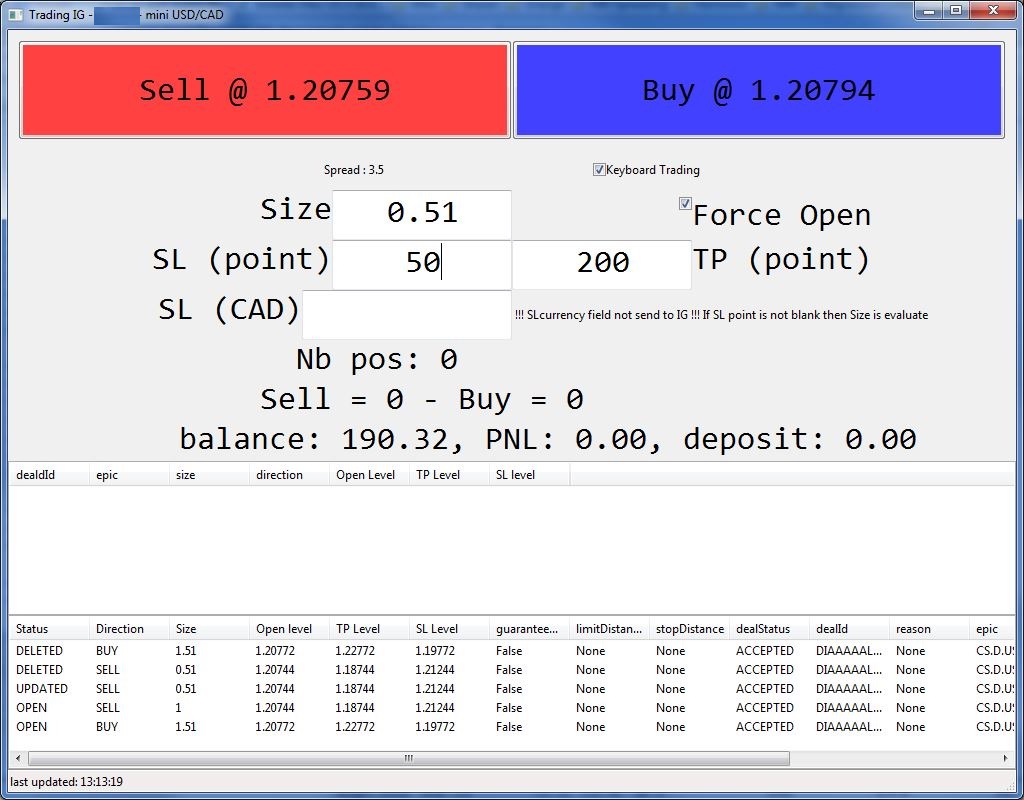
Task: Click the UPDATED row's ACCEPTED dealStatus cell
Action: click(765, 689)
